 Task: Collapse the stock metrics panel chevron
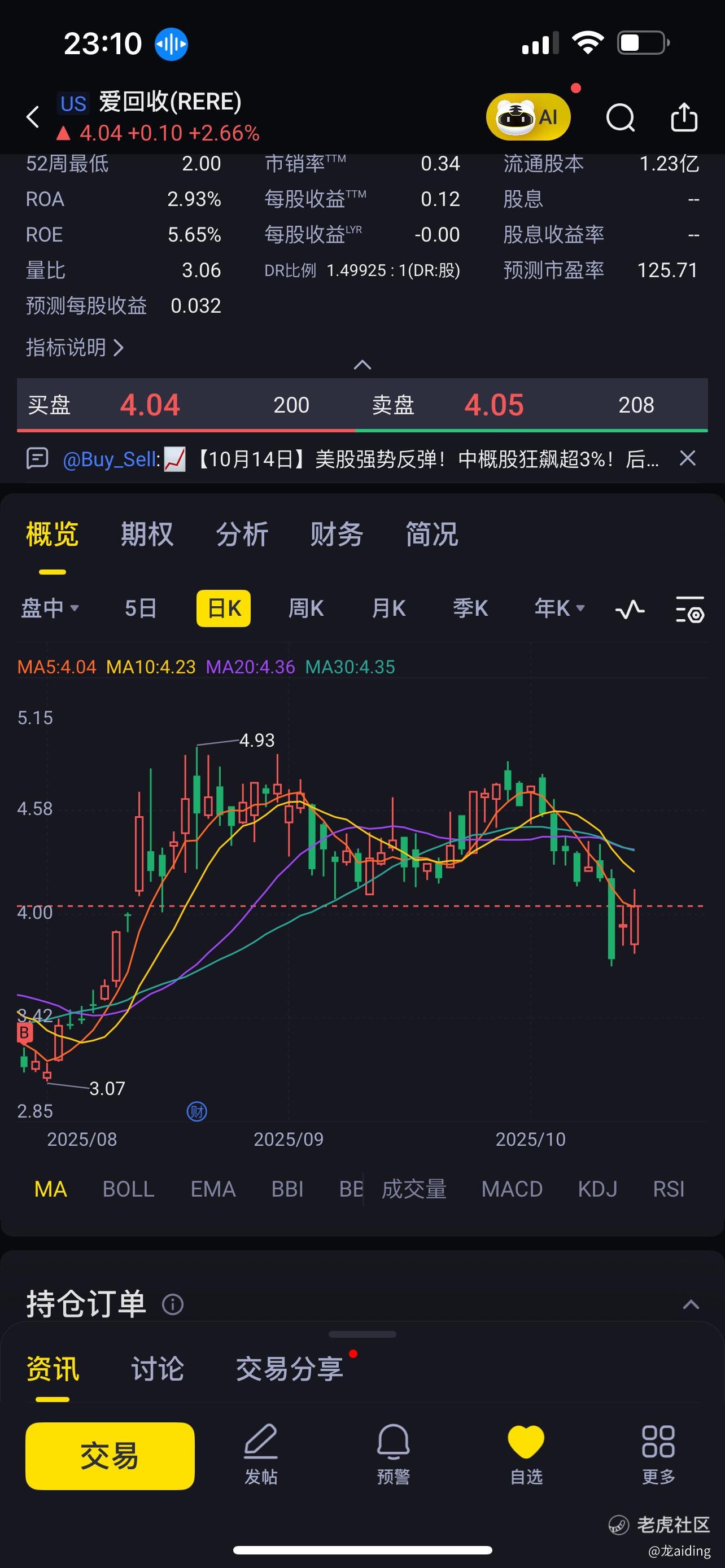pyautogui.click(x=362, y=365)
